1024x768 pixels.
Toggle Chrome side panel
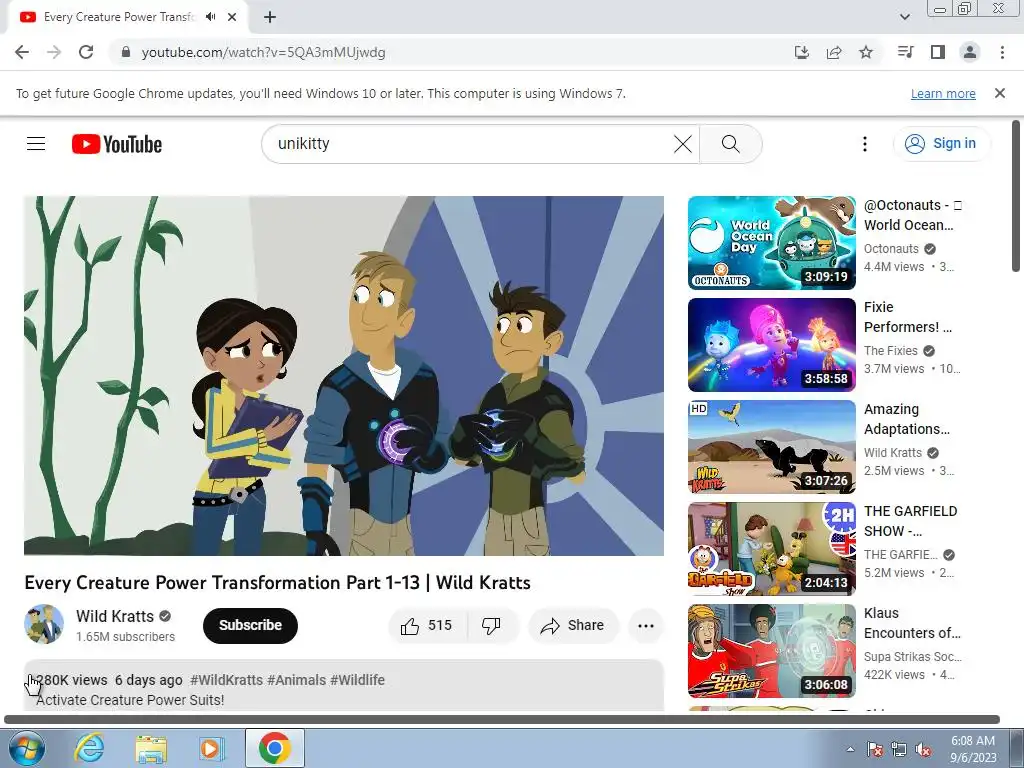click(938, 52)
